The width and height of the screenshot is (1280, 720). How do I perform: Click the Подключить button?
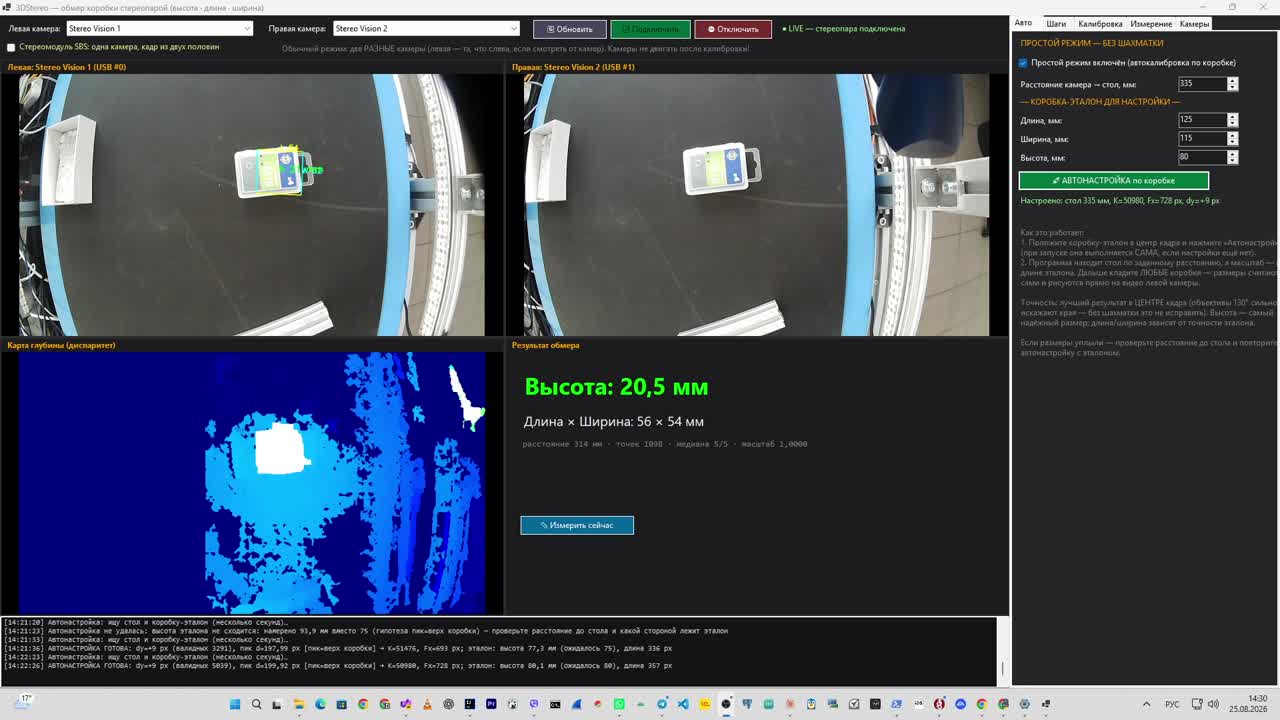click(x=650, y=29)
